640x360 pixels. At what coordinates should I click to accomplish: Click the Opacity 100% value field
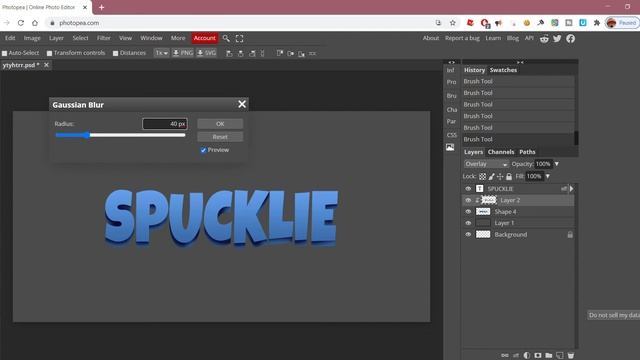point(543,164)
